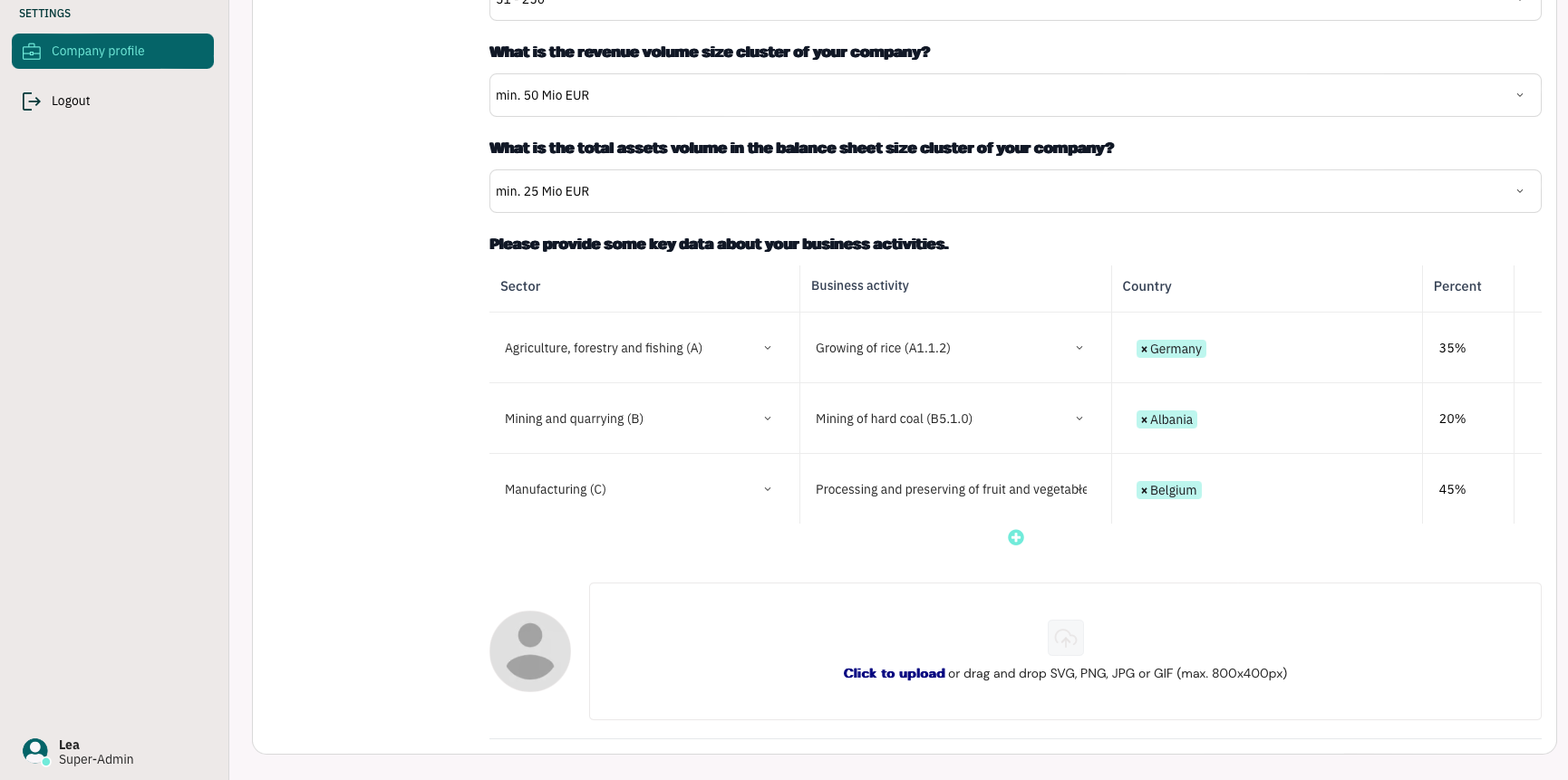Click the 35% percent field for Germany
Screen dimensions: 1568x780
point(1467,348)
